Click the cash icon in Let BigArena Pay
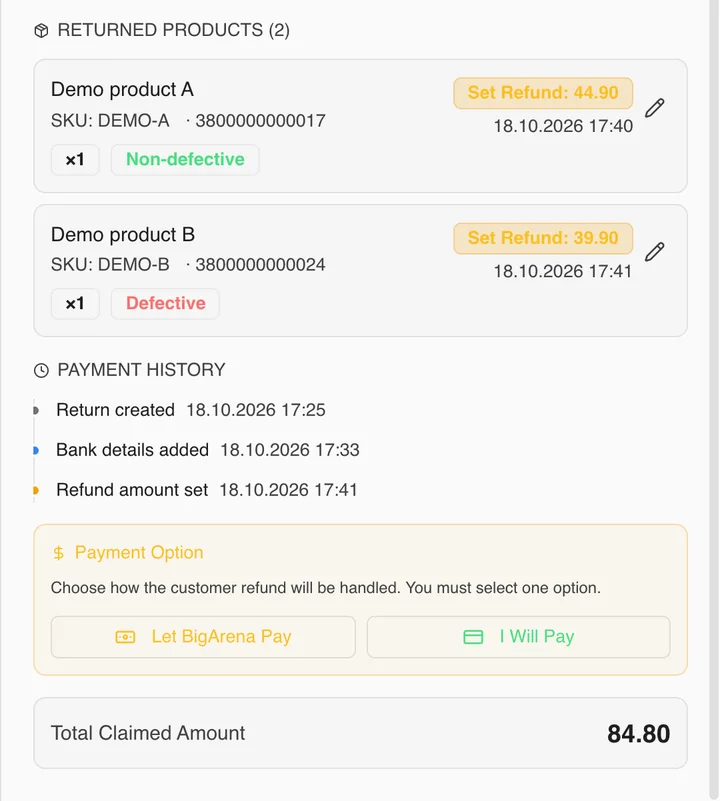Image resolution: width=720 pixels, height=801 pixels. coord(125,637)
